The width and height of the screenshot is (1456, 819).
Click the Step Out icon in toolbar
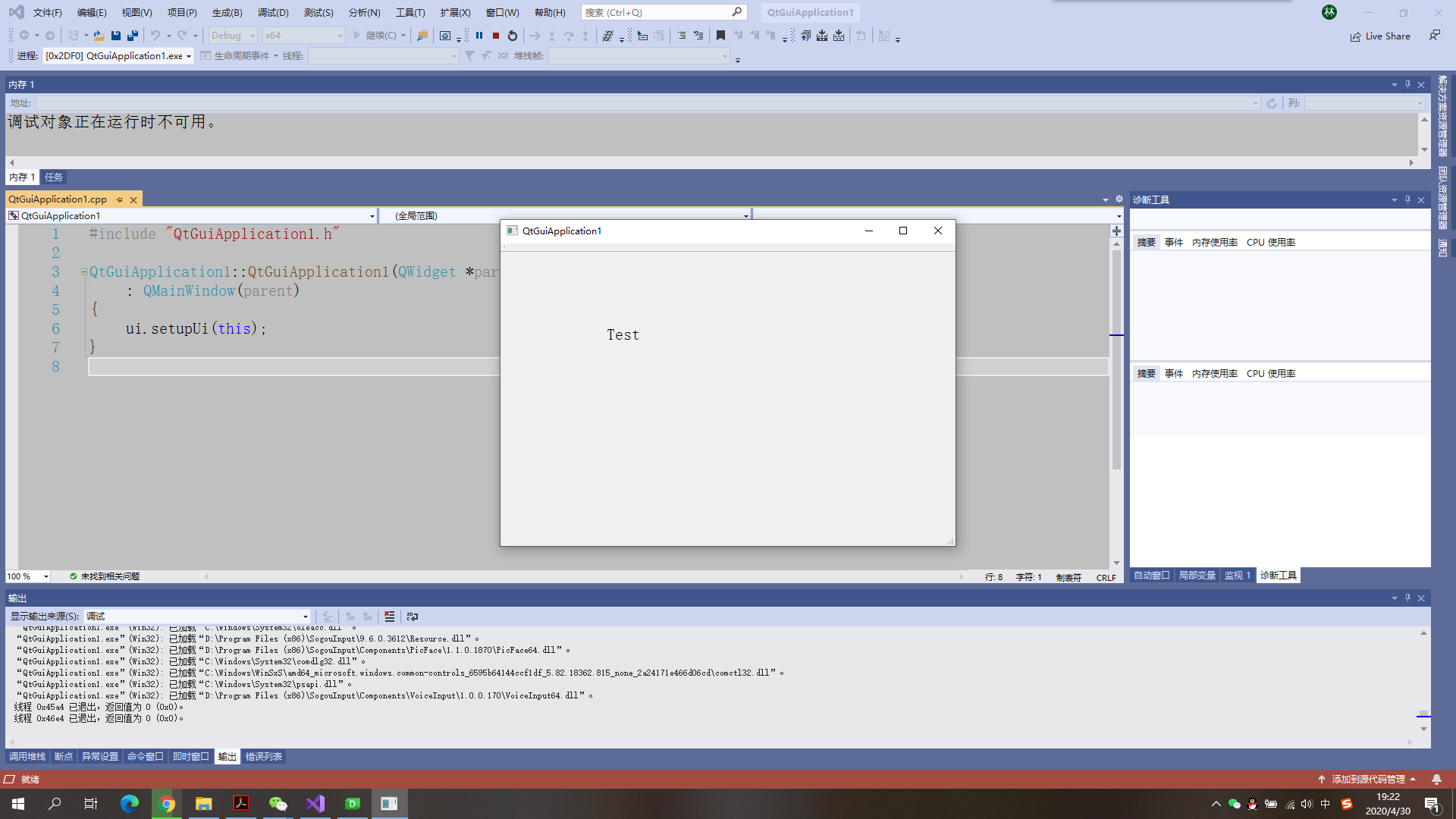pos(584,36)
